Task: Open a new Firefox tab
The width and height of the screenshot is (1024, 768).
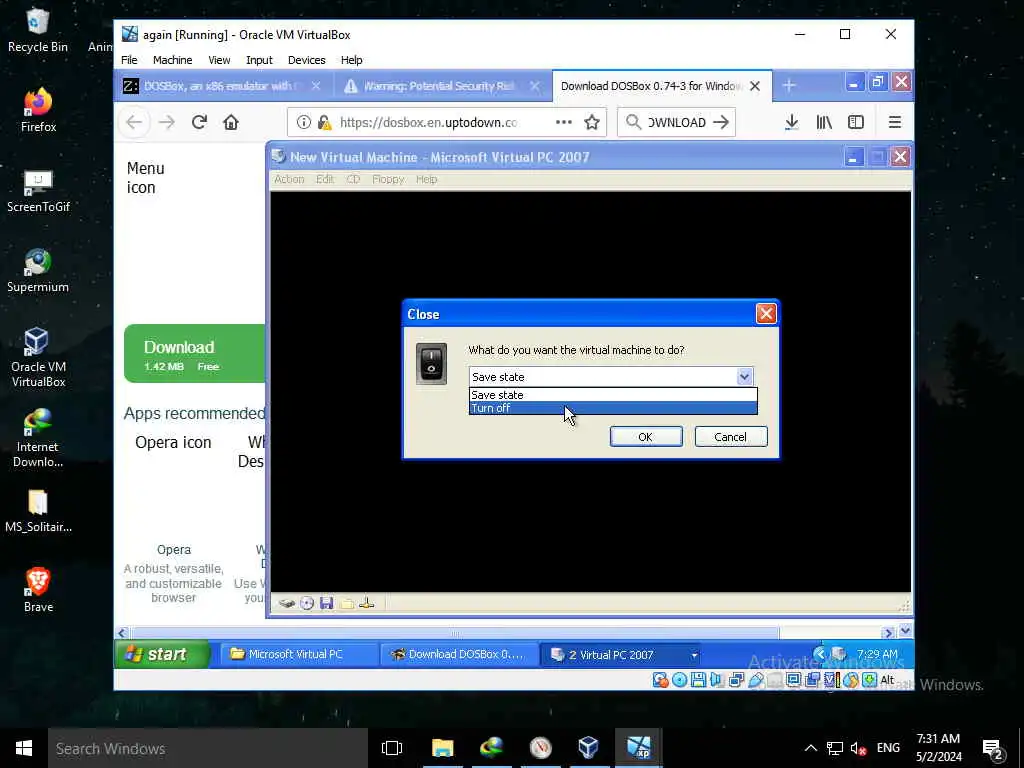Action: [x=789, y=86]
